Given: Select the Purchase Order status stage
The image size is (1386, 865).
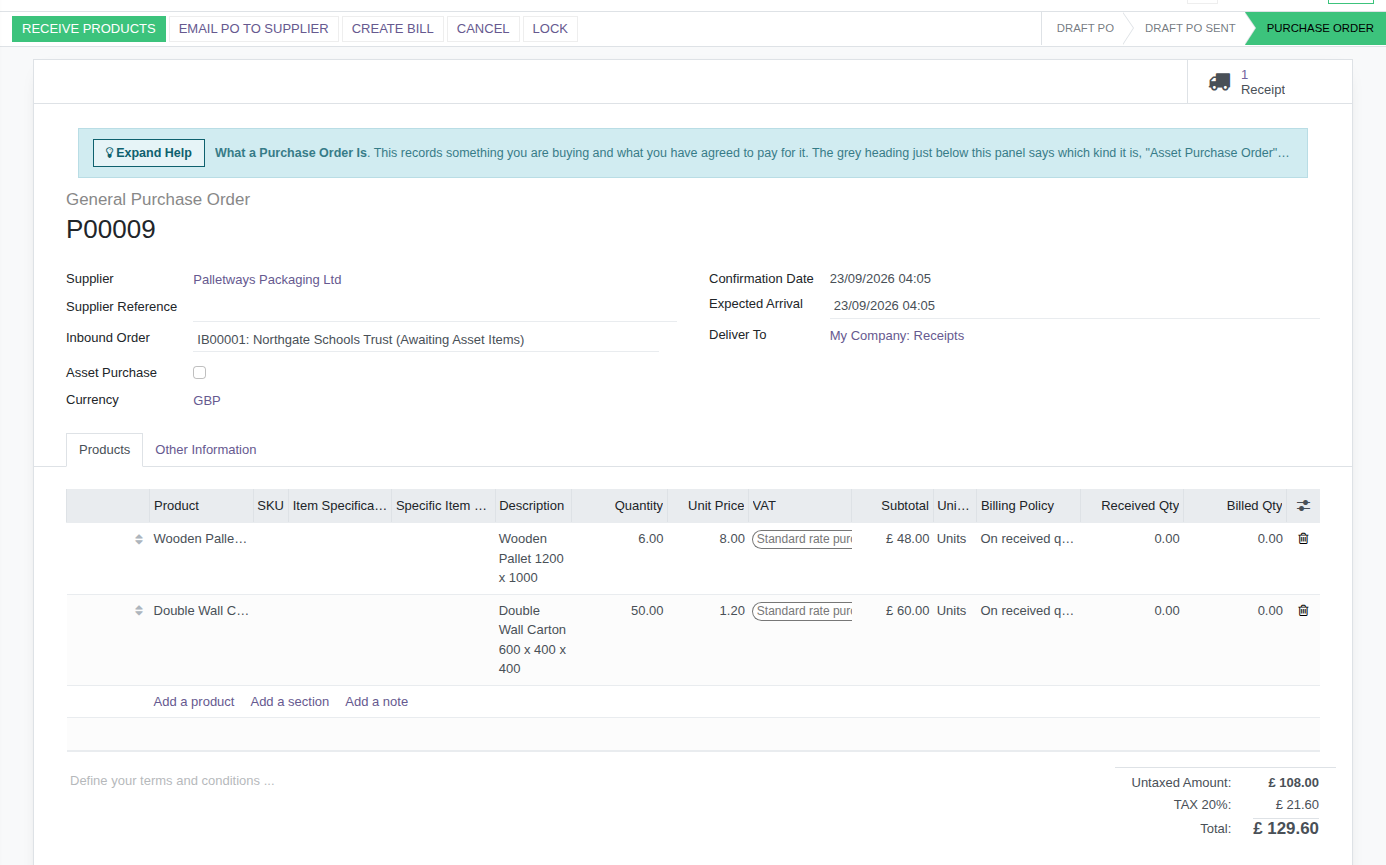Looking at the screenshot, I should pos(1320,28).
